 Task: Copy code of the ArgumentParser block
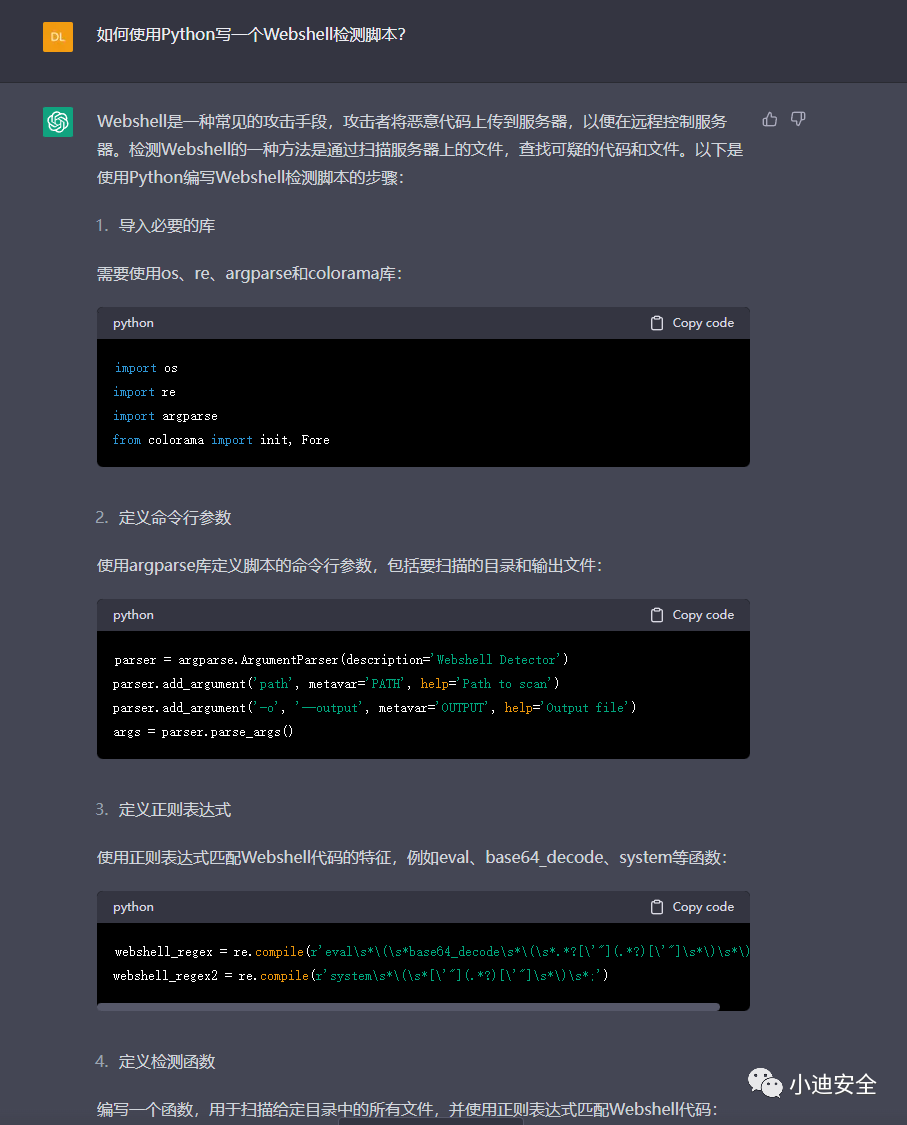[692, 615]
